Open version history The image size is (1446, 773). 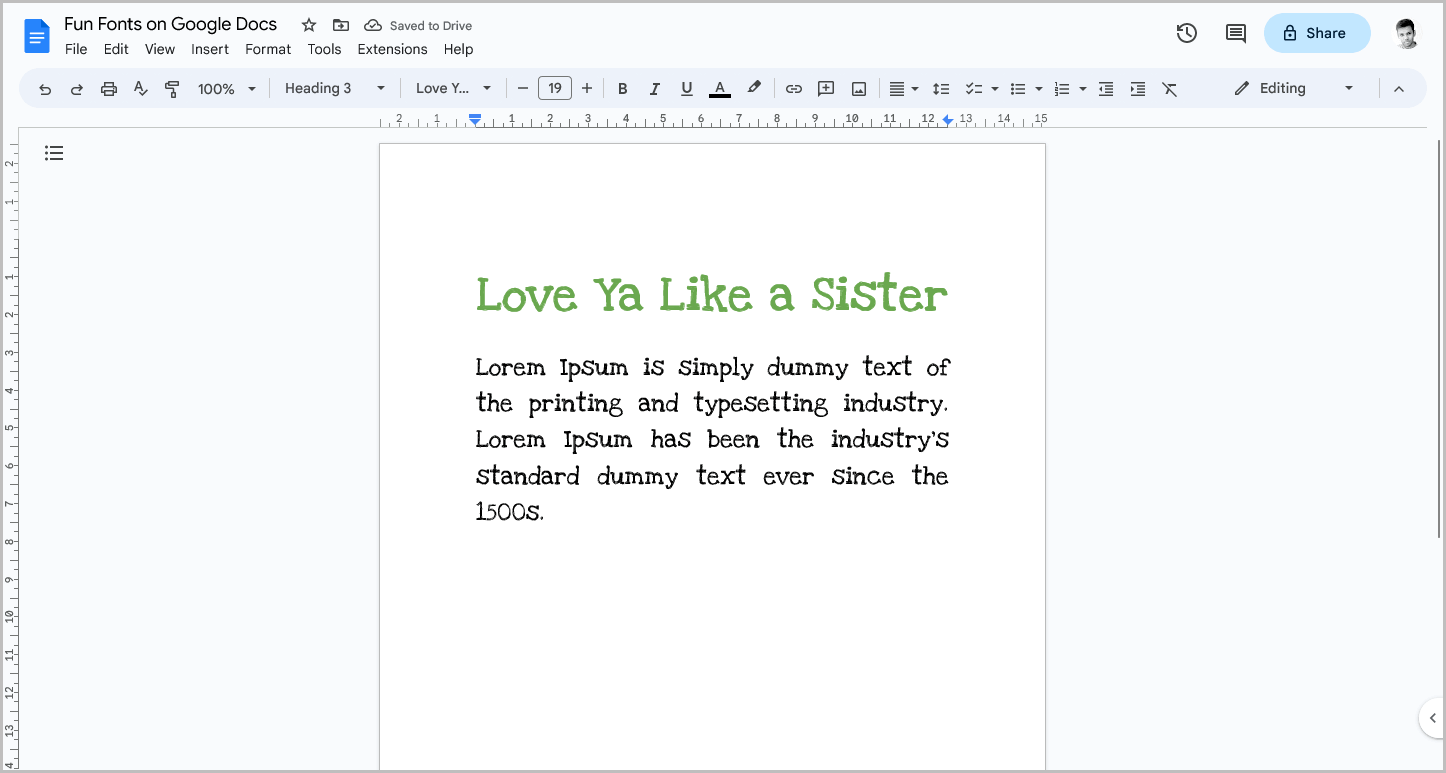(1186, 33)
